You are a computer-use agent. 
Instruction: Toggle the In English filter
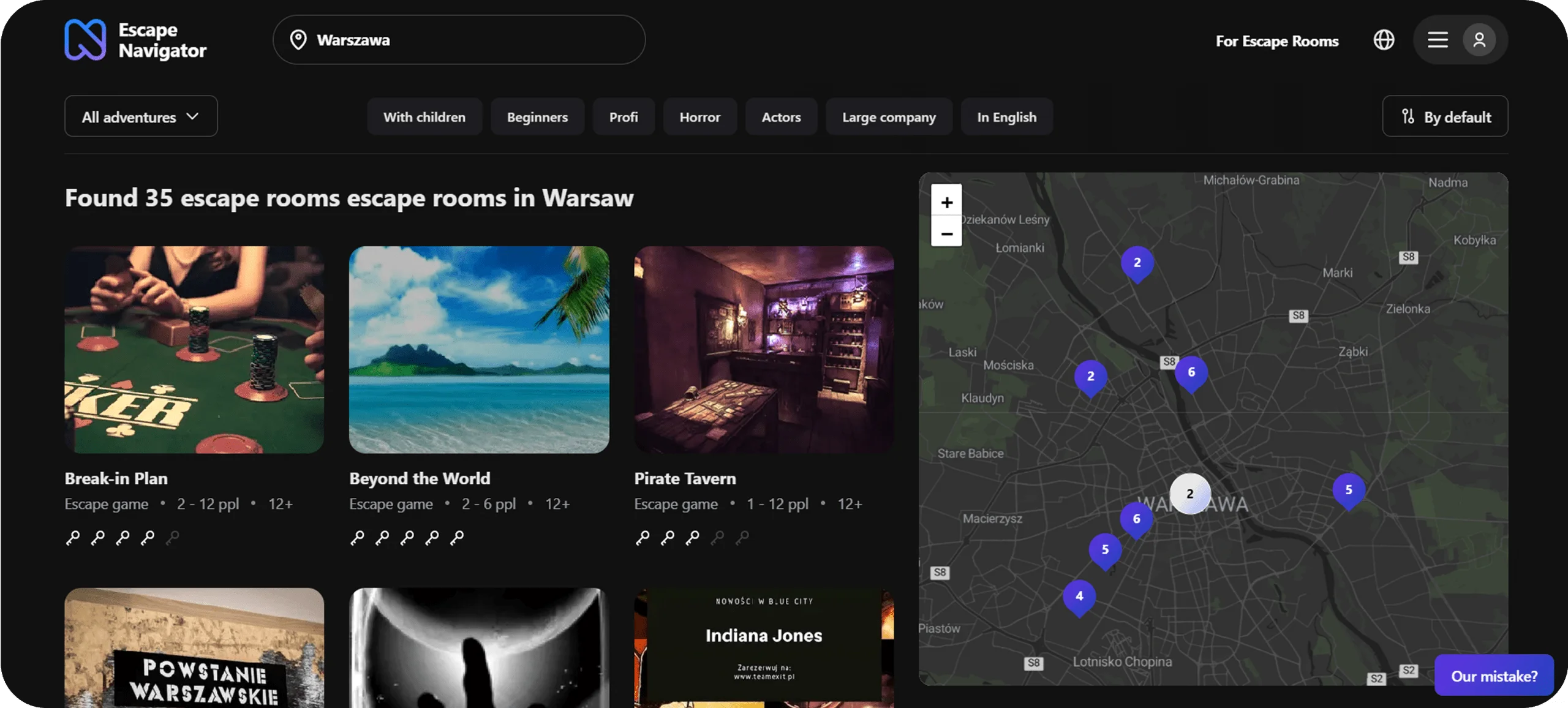pos(1006,116)
